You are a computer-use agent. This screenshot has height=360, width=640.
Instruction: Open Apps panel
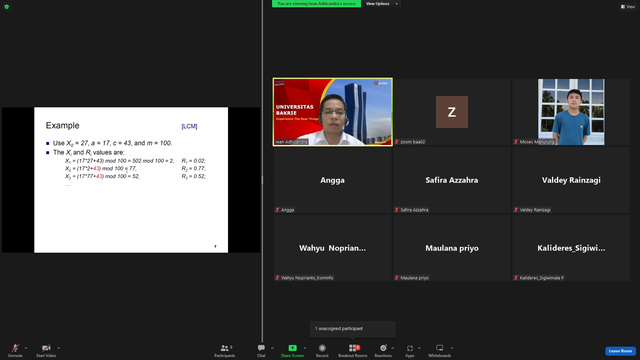(x=410, y=350)
